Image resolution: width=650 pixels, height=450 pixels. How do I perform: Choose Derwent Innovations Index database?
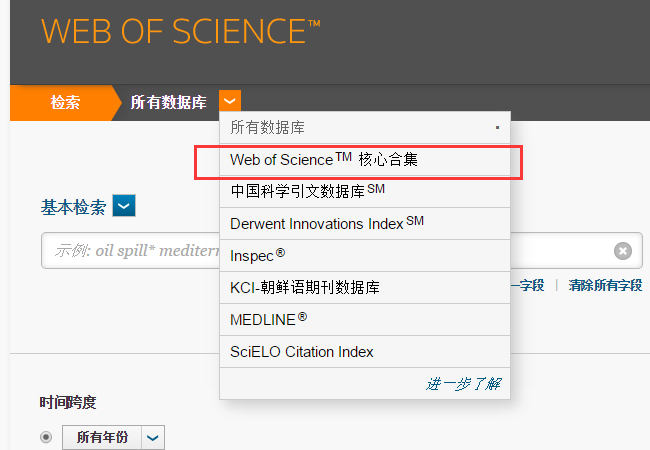(326, 223)
